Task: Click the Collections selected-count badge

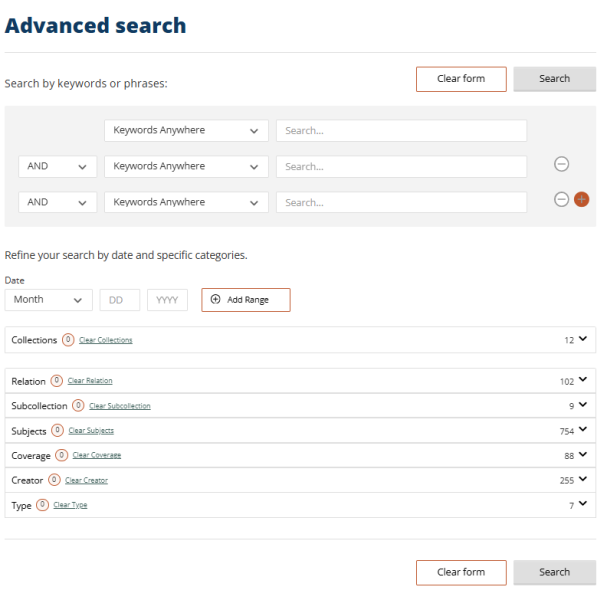Action: click(68, 340)
